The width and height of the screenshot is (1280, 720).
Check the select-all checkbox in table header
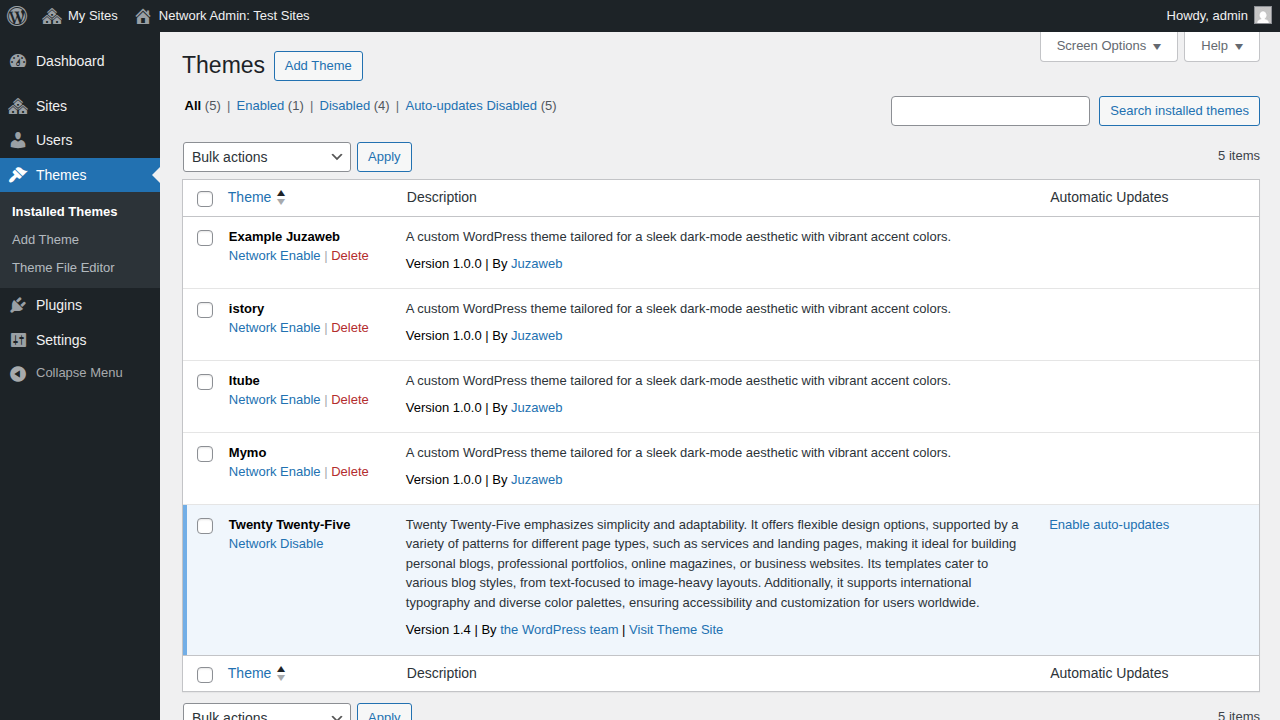[205, 198]
